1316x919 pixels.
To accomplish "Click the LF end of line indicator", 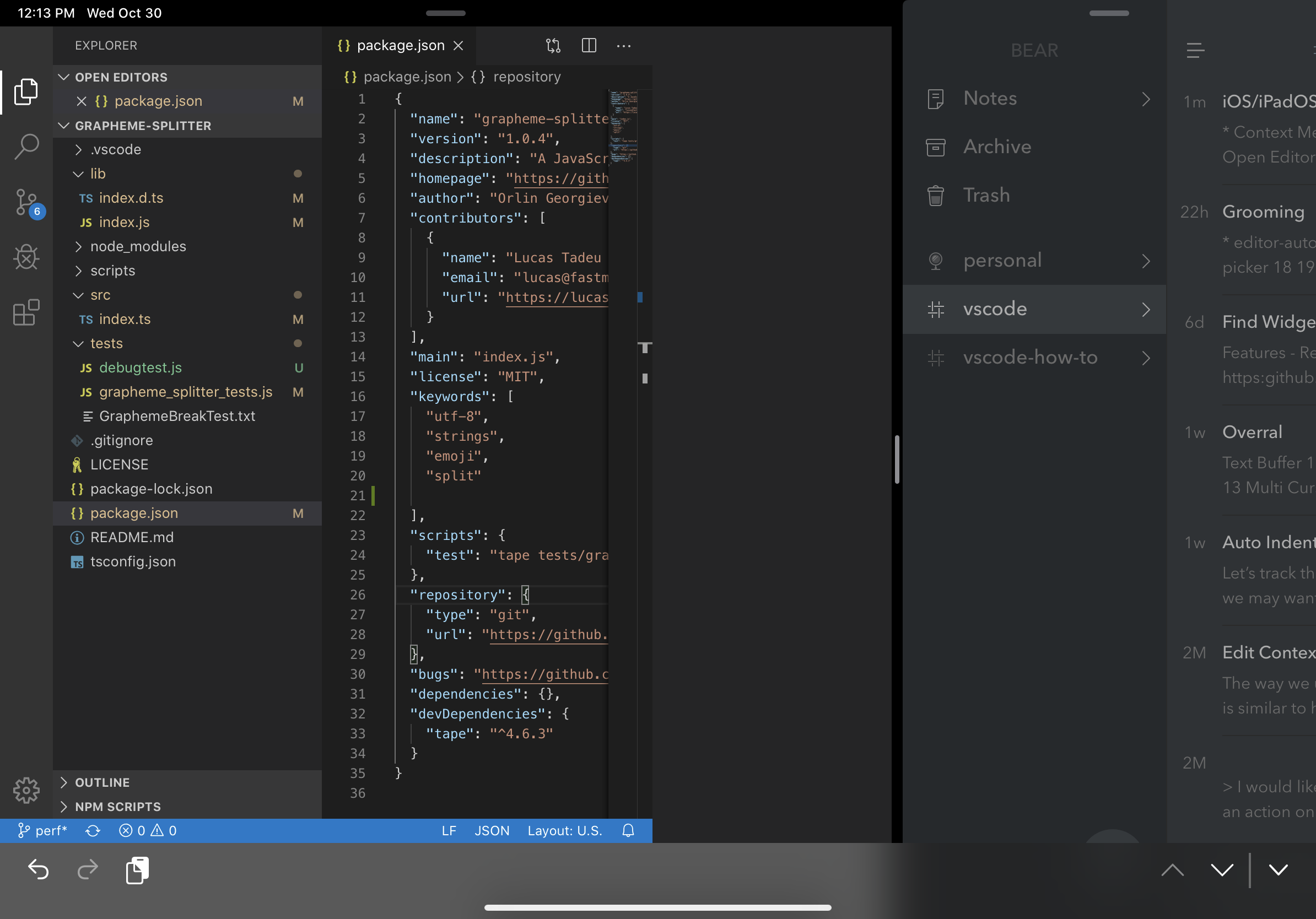I will coord(449,830).
